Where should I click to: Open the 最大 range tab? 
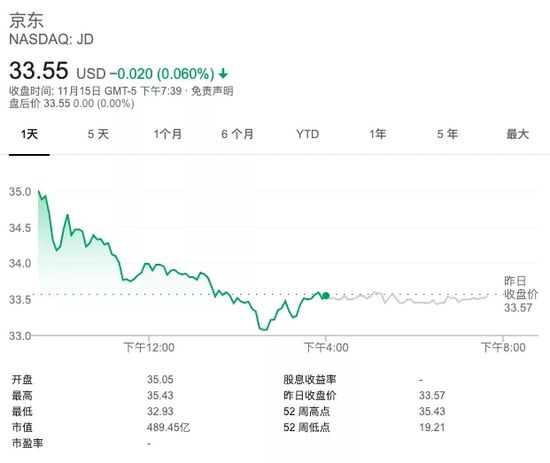tap(517, 134)
